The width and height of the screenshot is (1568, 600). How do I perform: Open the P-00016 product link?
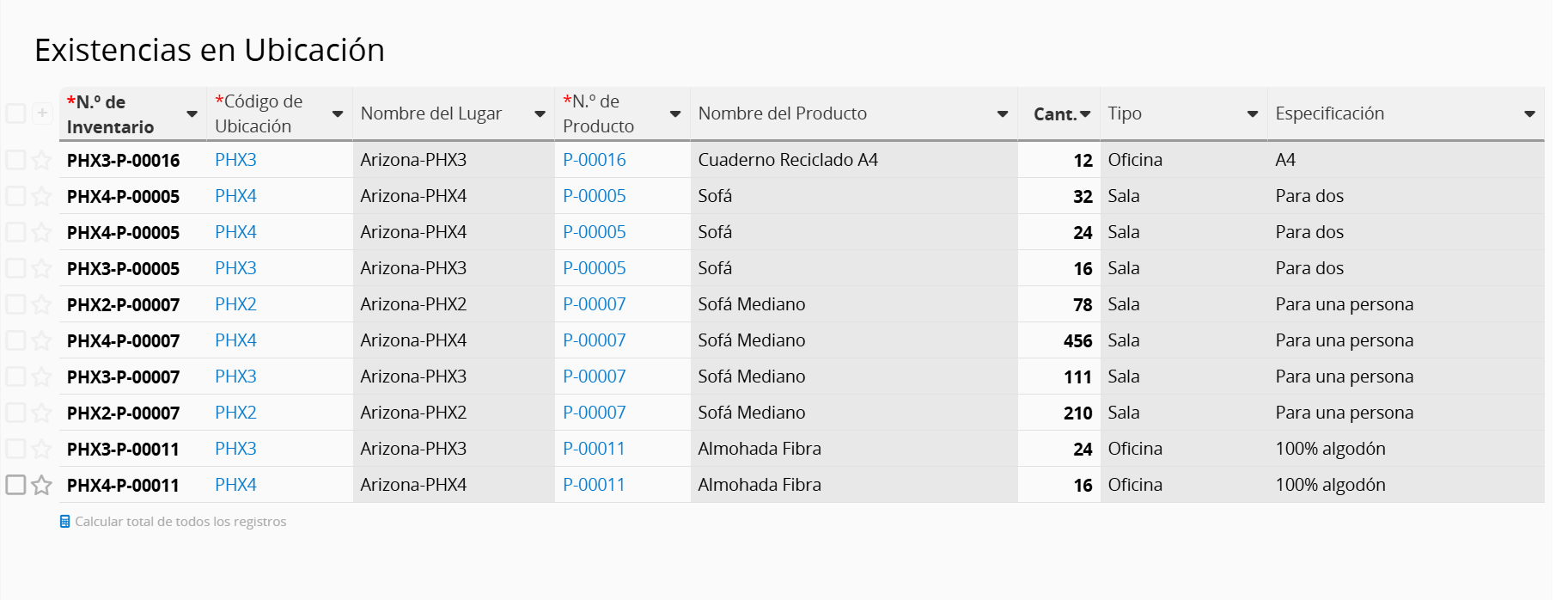click(x=594, y=160)
